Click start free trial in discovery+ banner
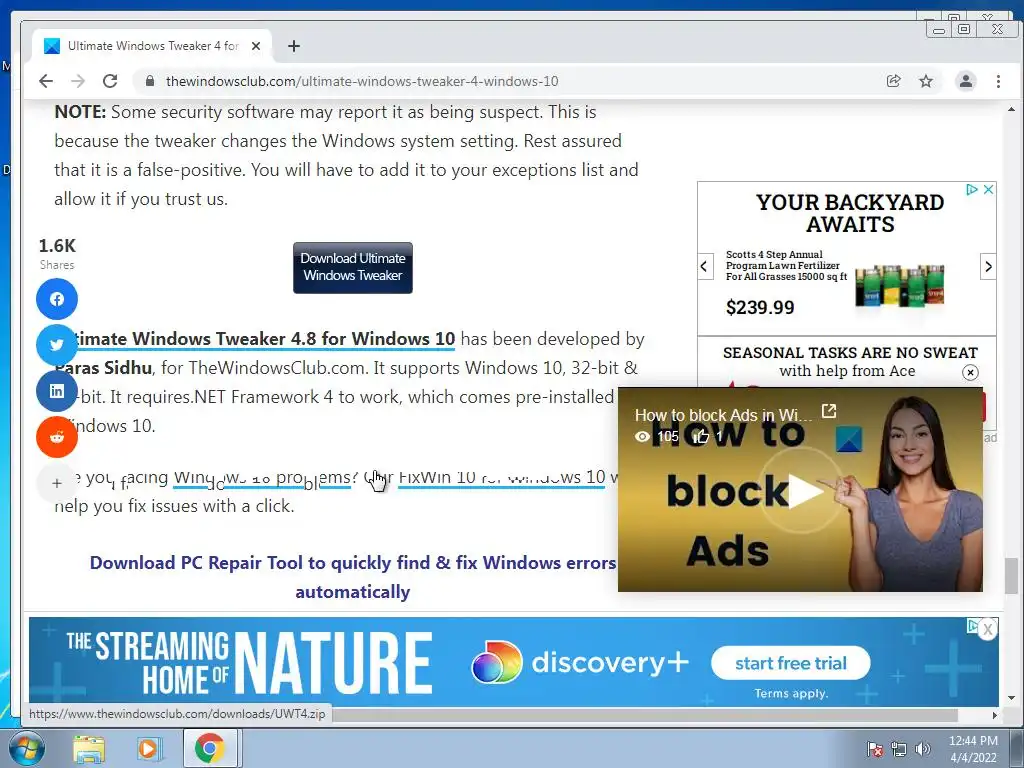1024x768 pixels. 790,664
